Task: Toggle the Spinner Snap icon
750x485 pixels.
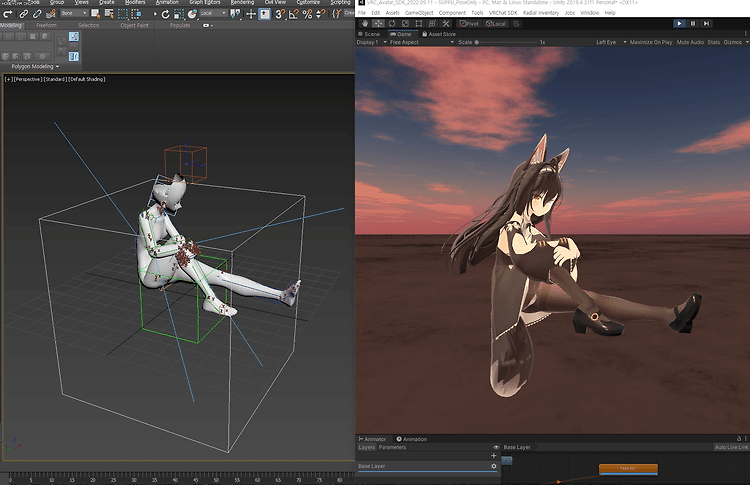Action: [321, 14]
